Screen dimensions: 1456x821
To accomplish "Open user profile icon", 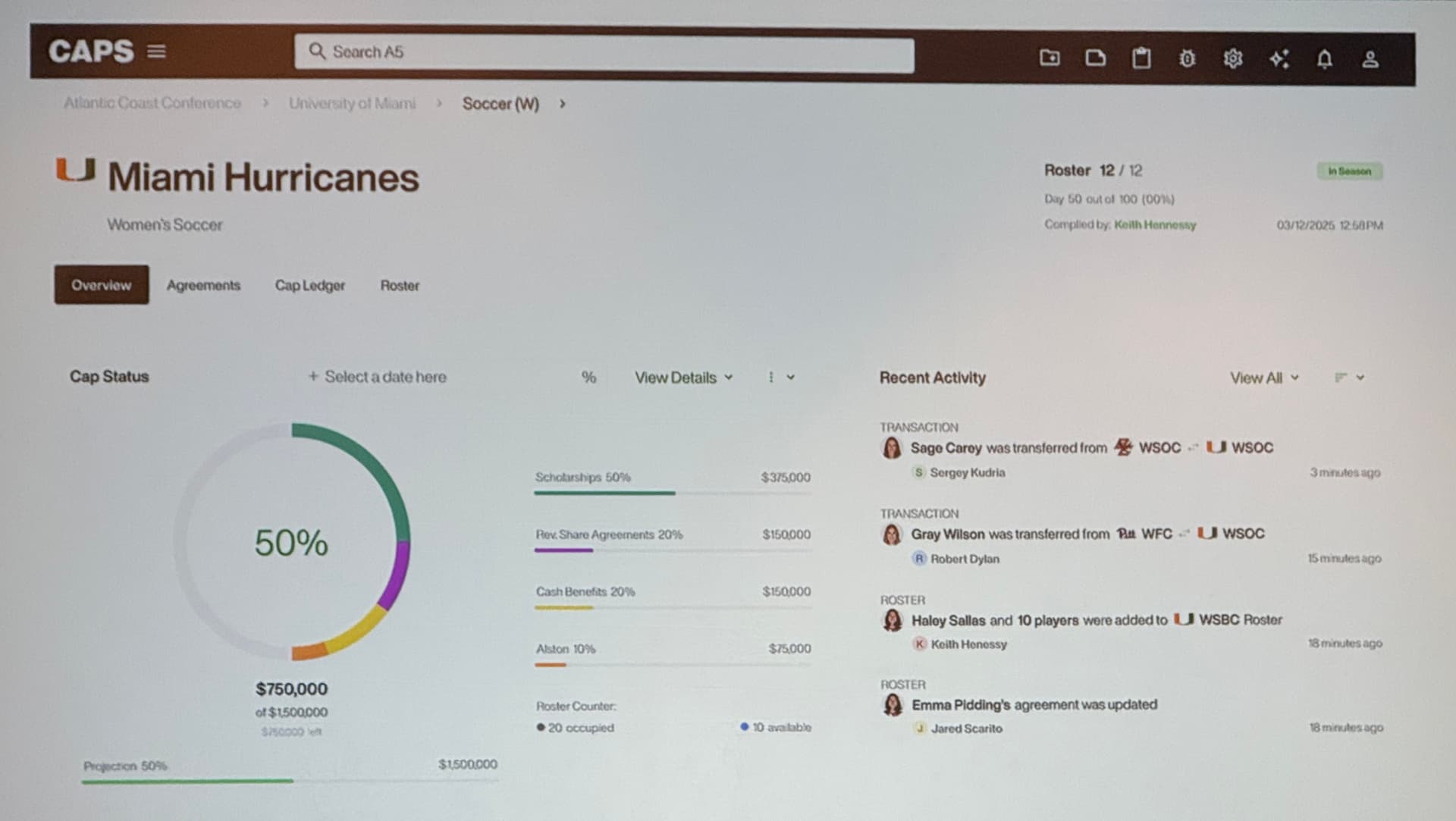I will (1370, 59).
